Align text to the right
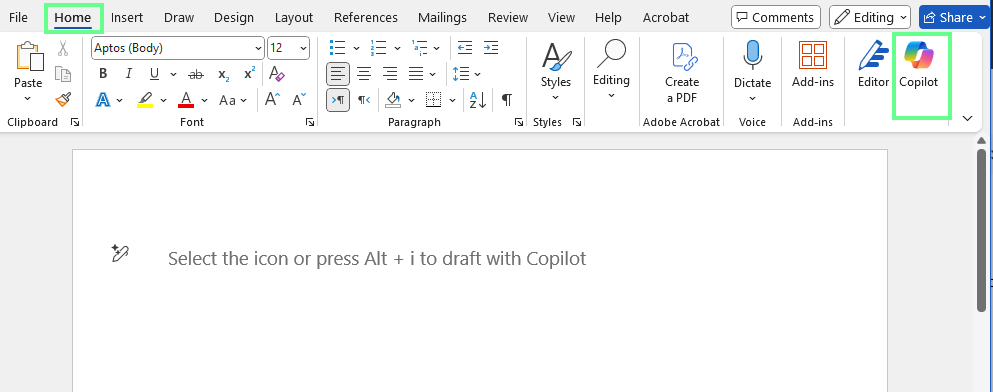The image size is (993, 392). point(390,74)
